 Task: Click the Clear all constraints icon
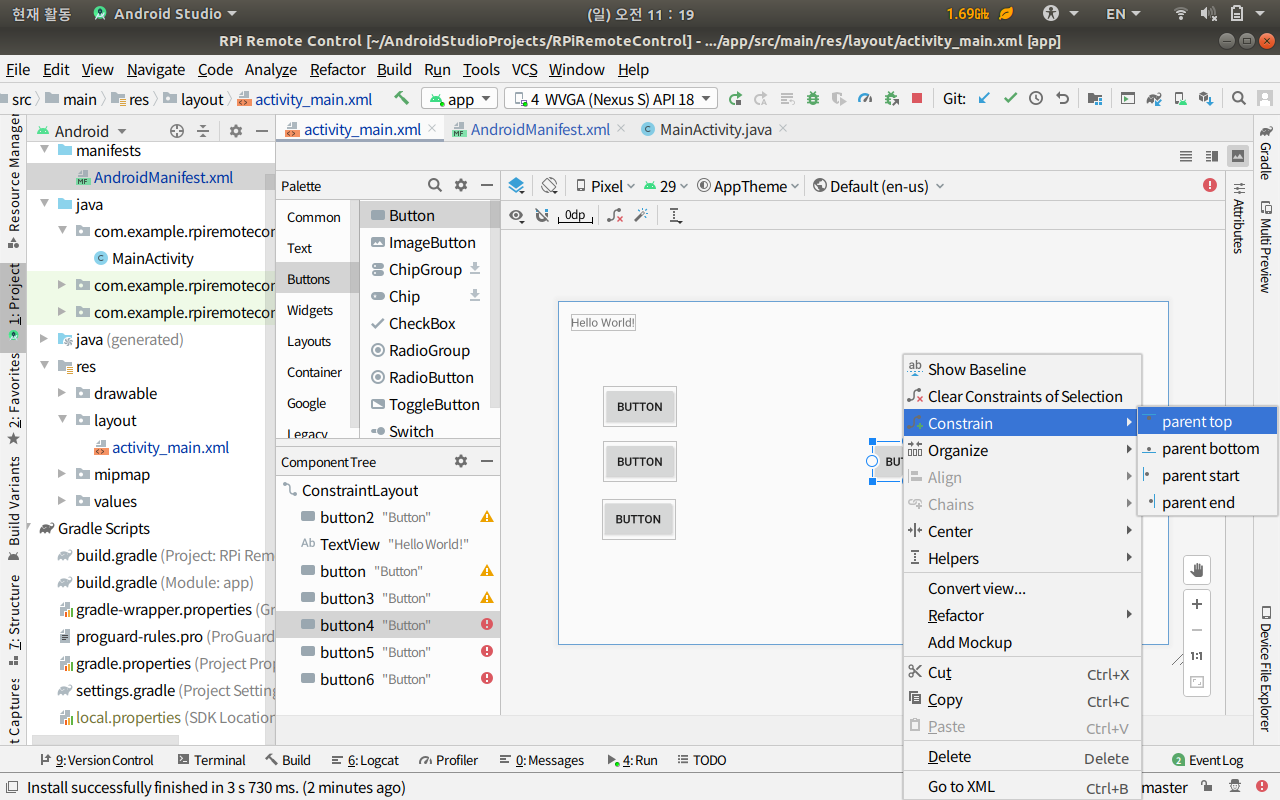(615, 215)
